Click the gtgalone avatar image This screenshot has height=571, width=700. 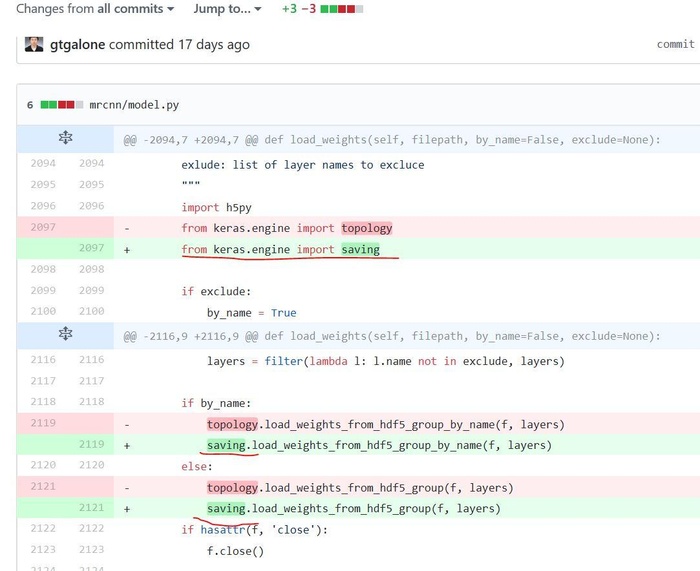coord(34,44)
